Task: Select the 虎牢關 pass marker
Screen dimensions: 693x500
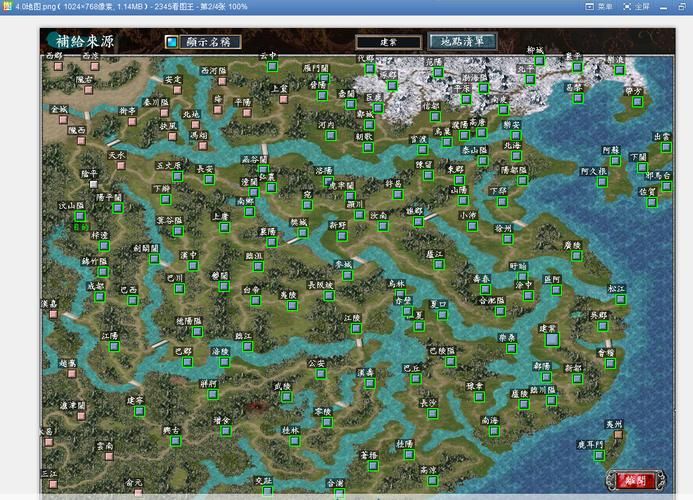Action: (350, 196)
